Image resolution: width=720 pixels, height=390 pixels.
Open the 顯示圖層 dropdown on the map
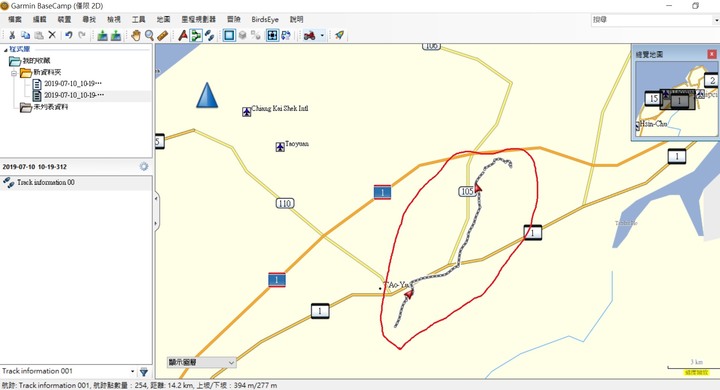(202, 362)
